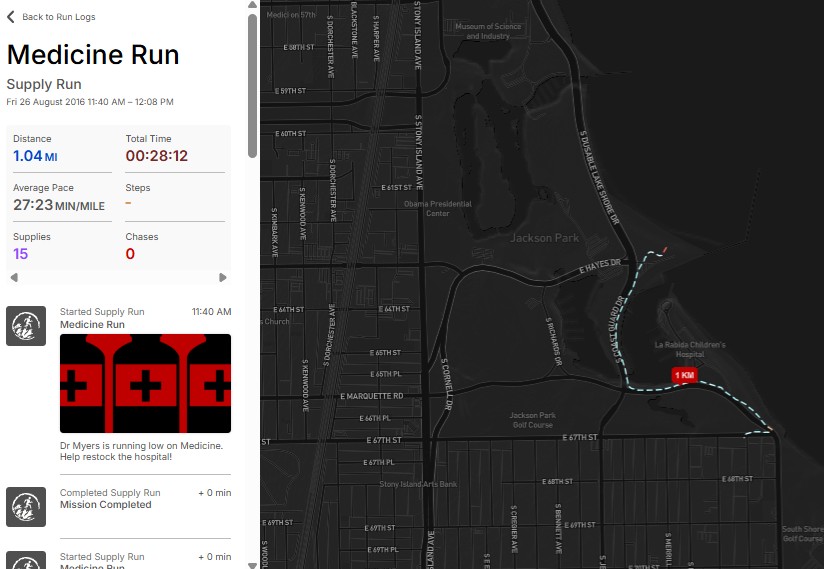Screen dimensions: 824x569
Task: Click the Fri 26 August 2016 date line
Action: (90, 102)
